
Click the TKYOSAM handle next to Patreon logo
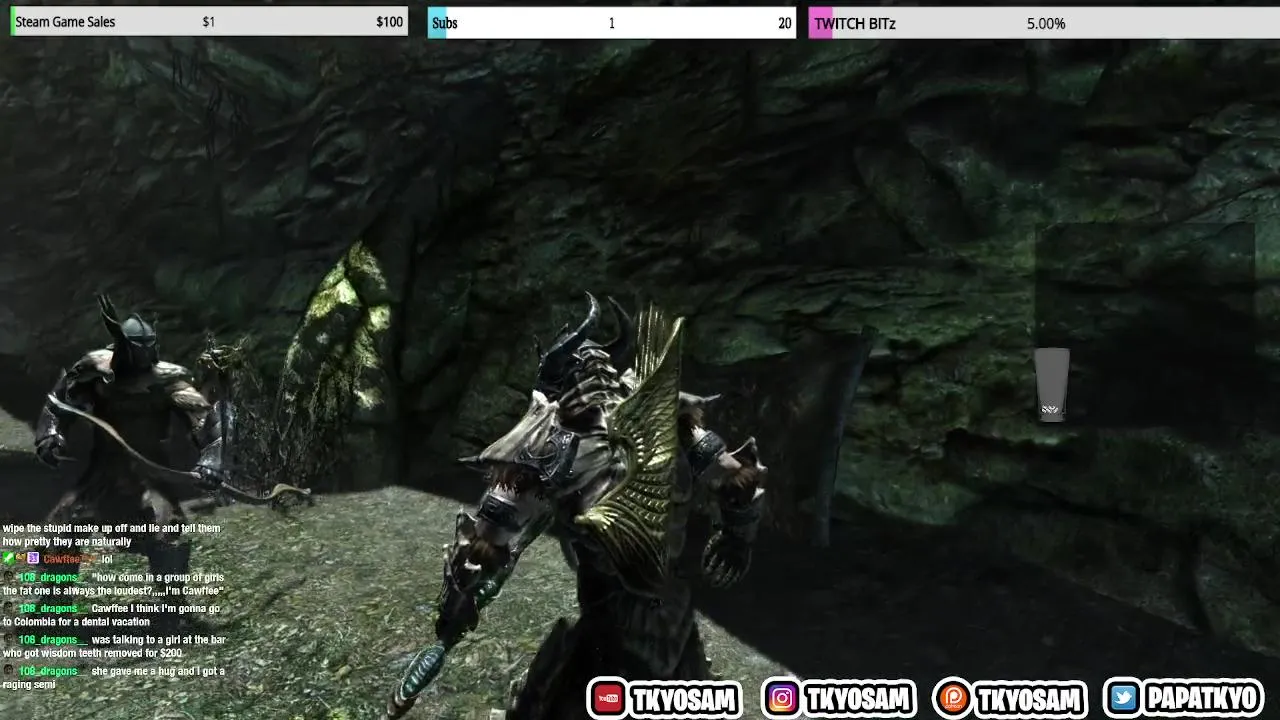pyautogui.click(x=1031, y=699)
